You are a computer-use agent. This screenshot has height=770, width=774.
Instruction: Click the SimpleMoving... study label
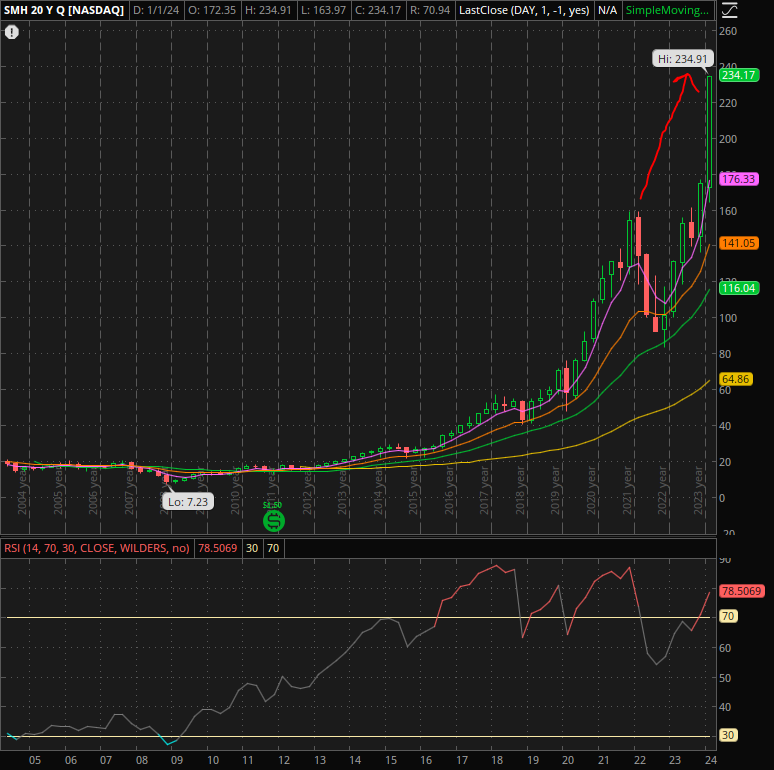pyautogui.click(x=667, y=10)
